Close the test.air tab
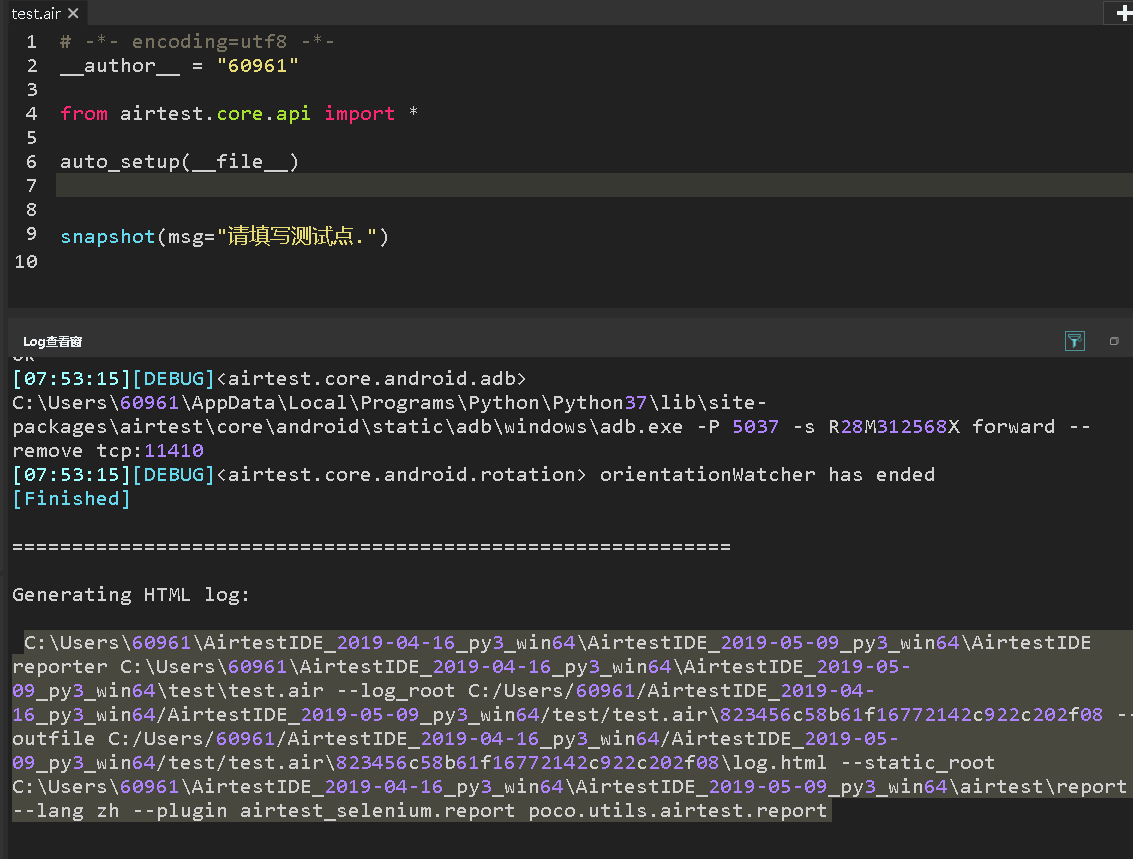This screenshot has width=1133, height=859. (x=73, y=13)
